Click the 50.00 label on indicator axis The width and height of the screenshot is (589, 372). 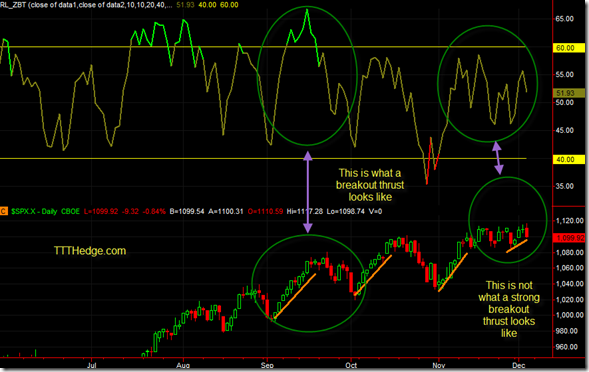tap(565, 102)
